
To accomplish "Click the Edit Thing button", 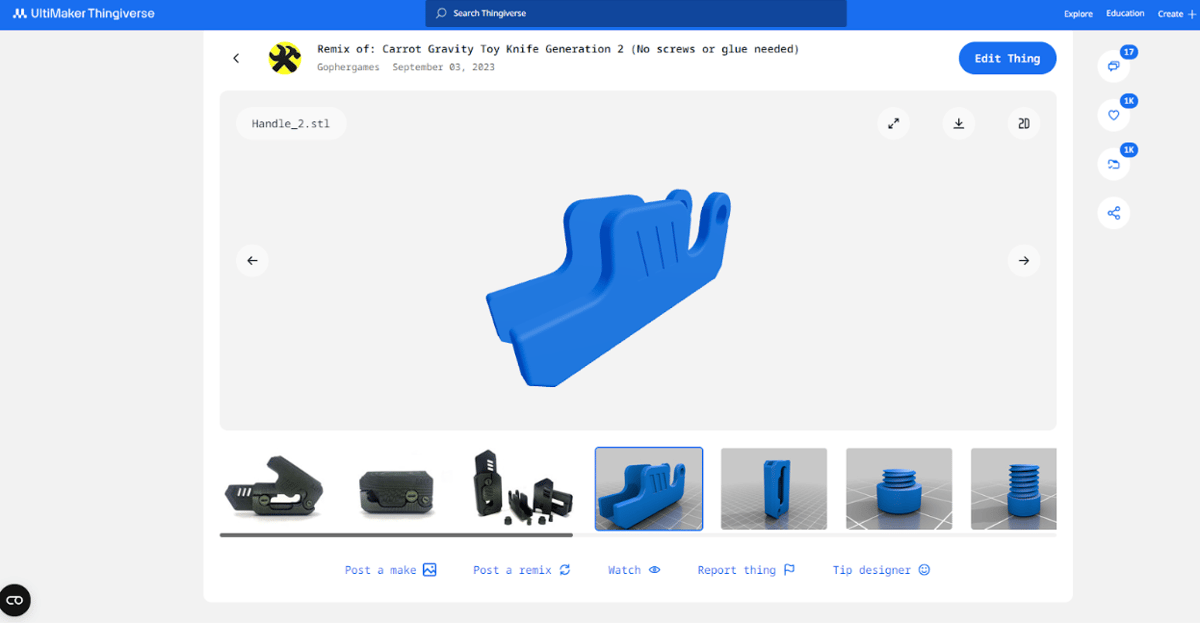I will 1007,58.
